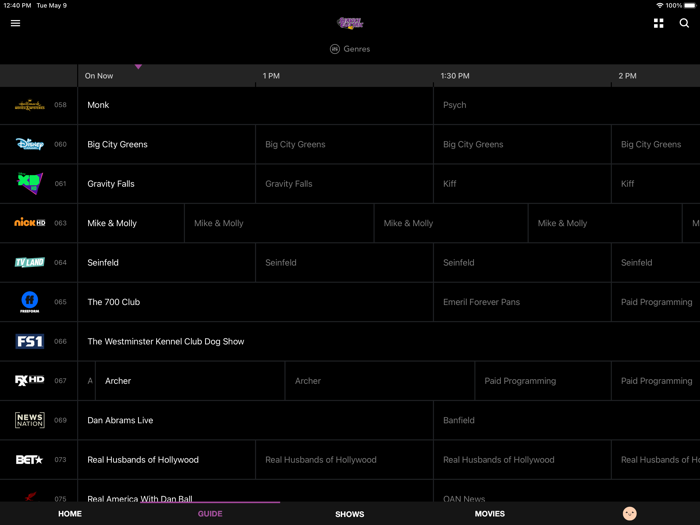The width and height of the screenshot is (700, 525).
Task: Open the 1 PM Real Husbands of Hollywood
Action: click(344, 460)
